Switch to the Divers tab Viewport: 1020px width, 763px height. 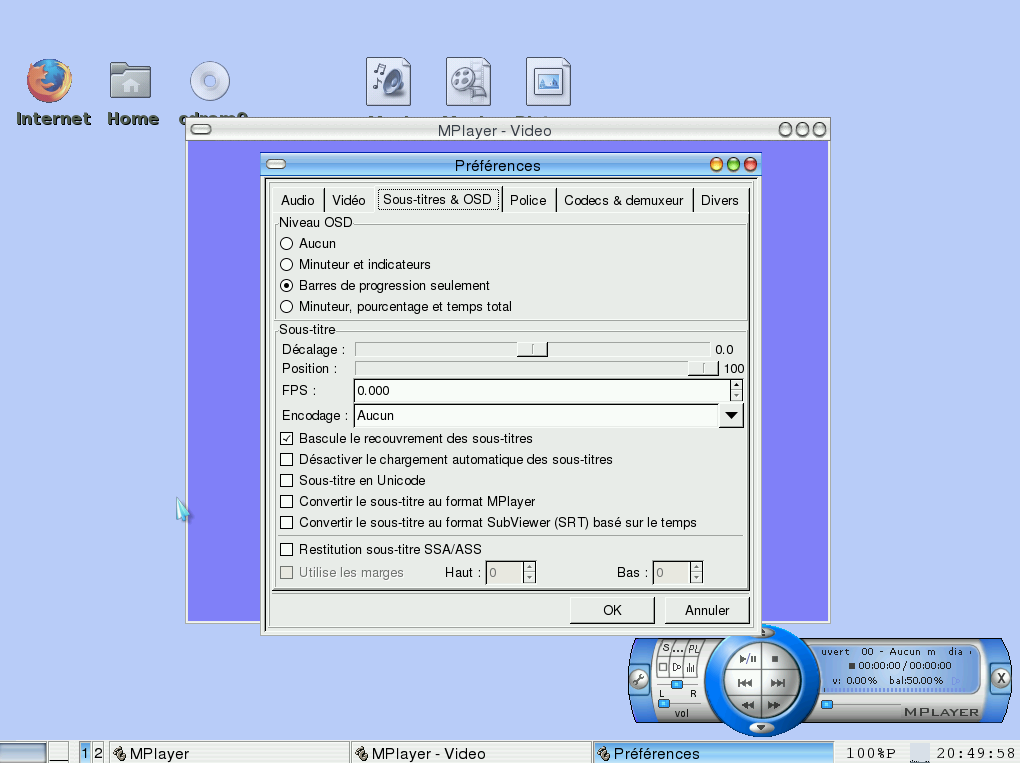coord(719,200)
